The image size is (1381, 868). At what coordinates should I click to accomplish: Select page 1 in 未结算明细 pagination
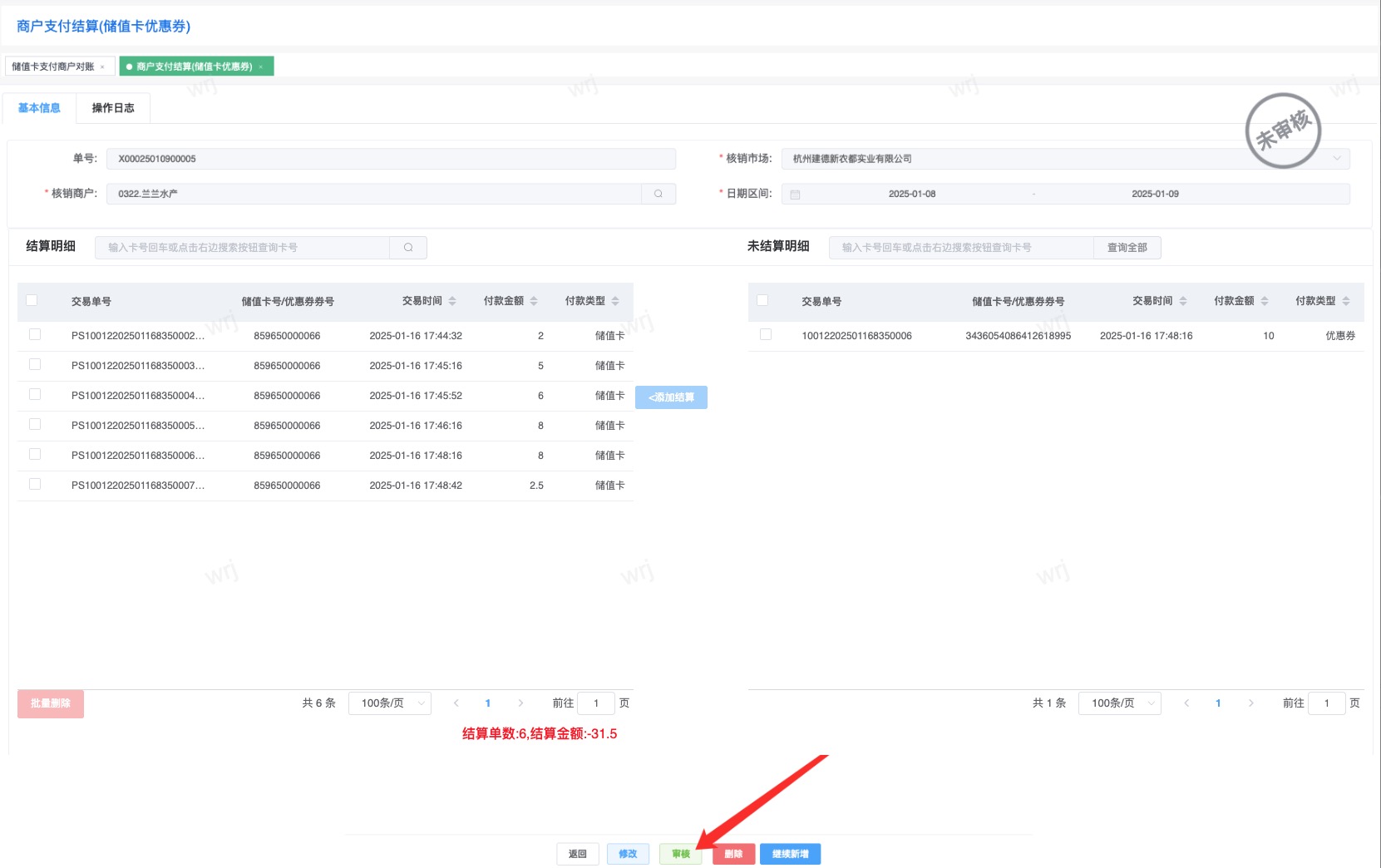(x=1218, y=703)
